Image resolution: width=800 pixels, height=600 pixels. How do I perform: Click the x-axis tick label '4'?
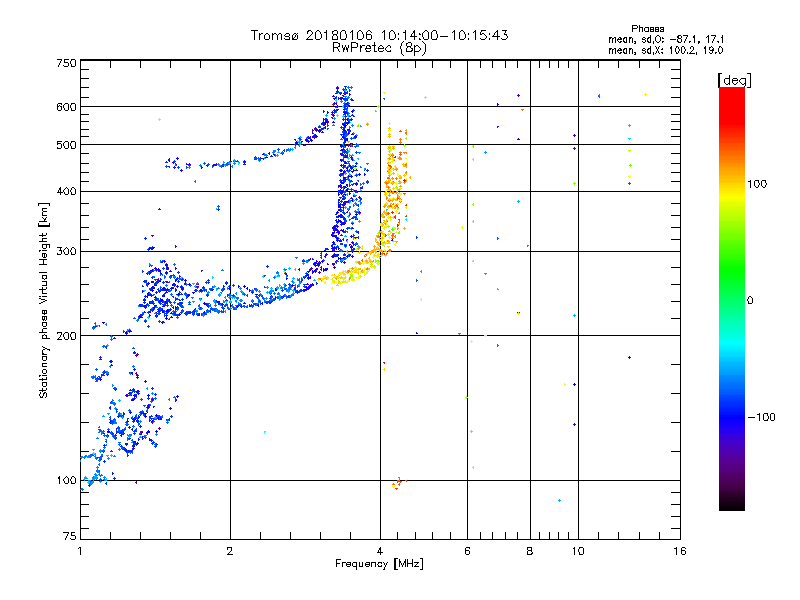[380, 551]
